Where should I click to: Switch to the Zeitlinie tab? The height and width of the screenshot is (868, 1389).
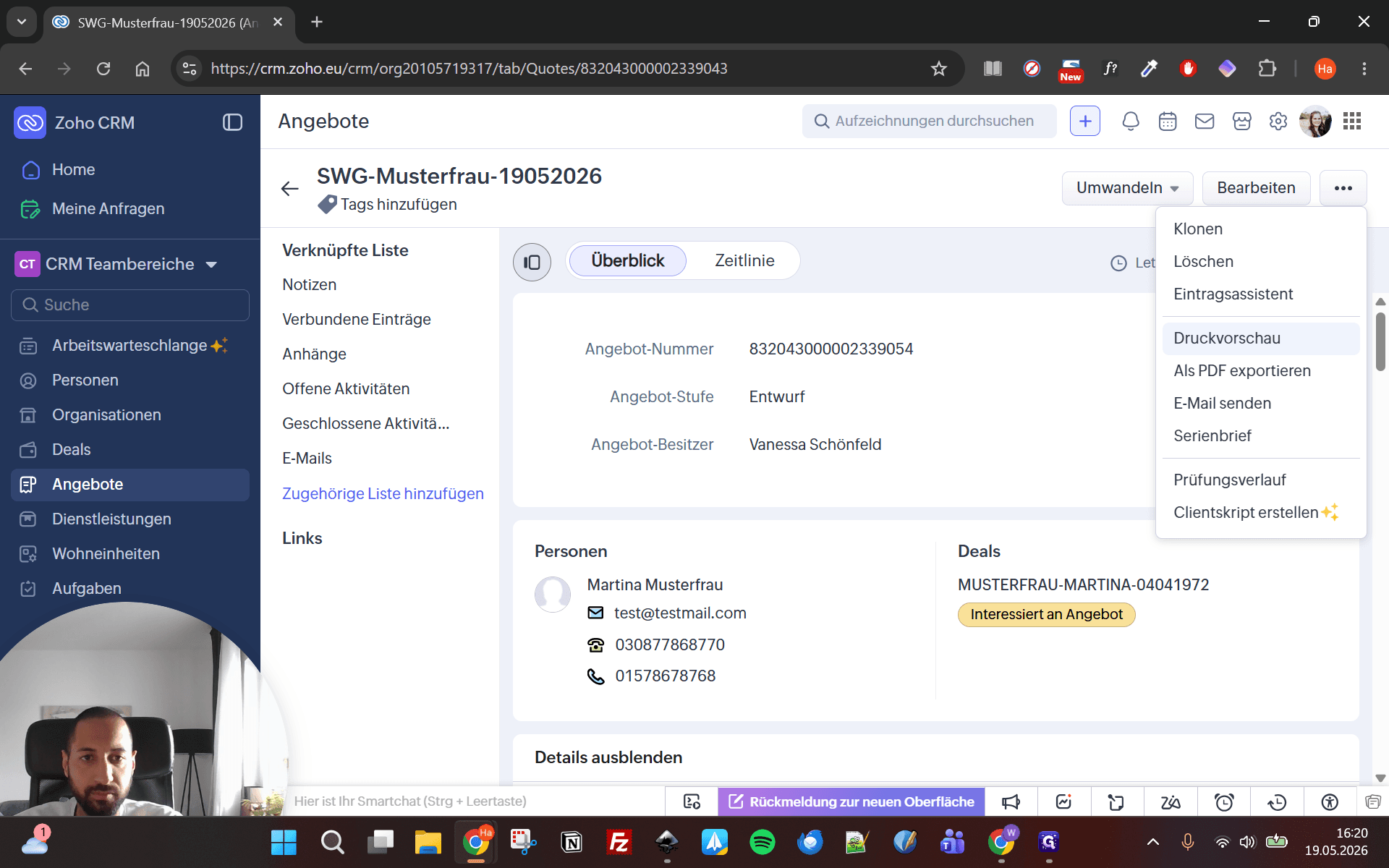coord(744,260)
